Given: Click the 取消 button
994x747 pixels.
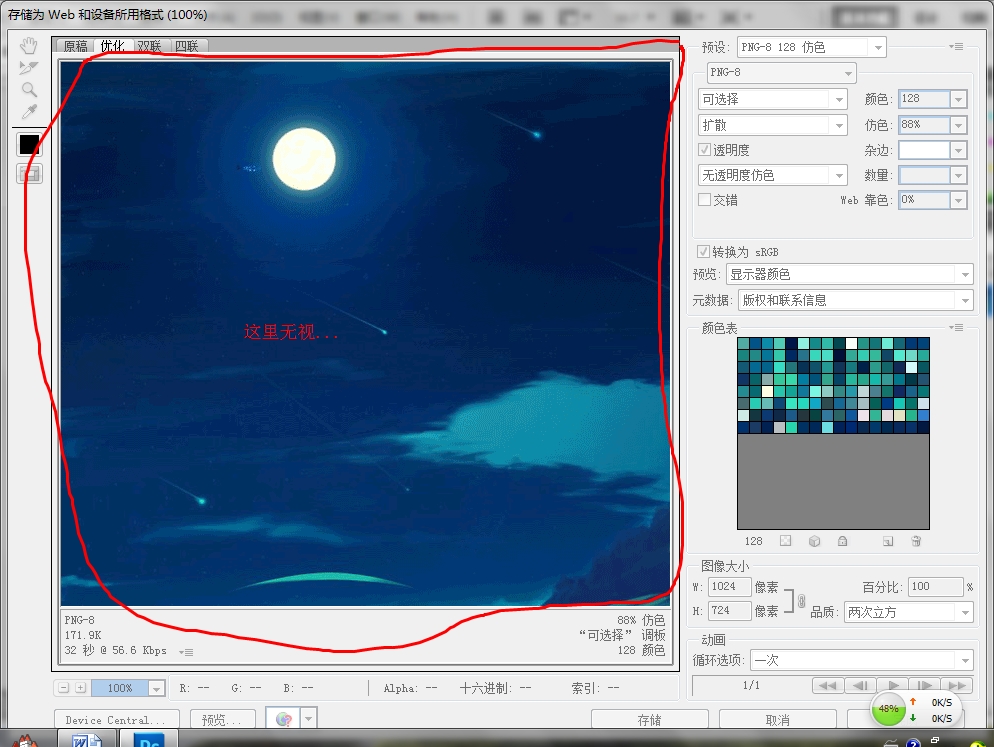Looking at the screenshot, I should pyautogui.click(x=778, y=719).
